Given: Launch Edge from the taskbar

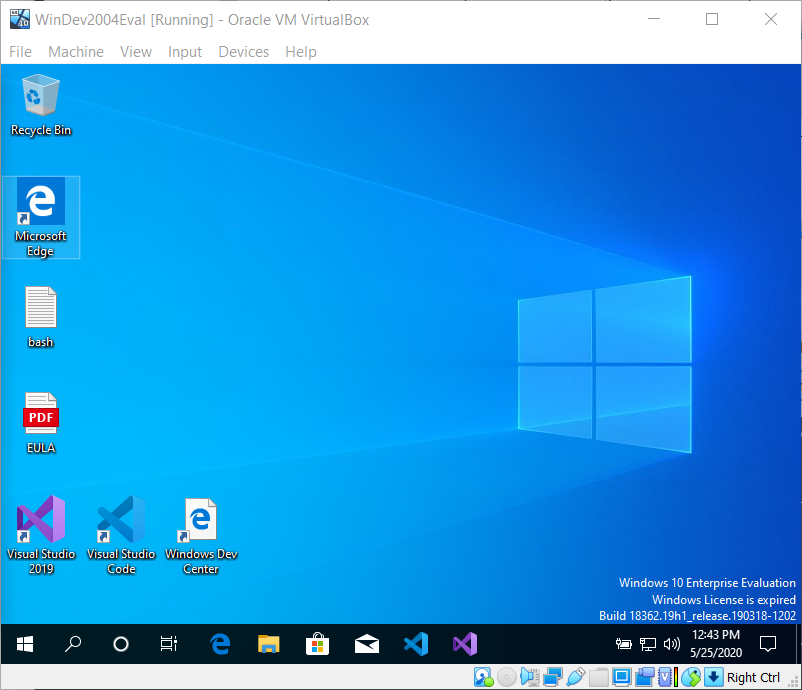Looking at the screenshot, I should 220,644.
